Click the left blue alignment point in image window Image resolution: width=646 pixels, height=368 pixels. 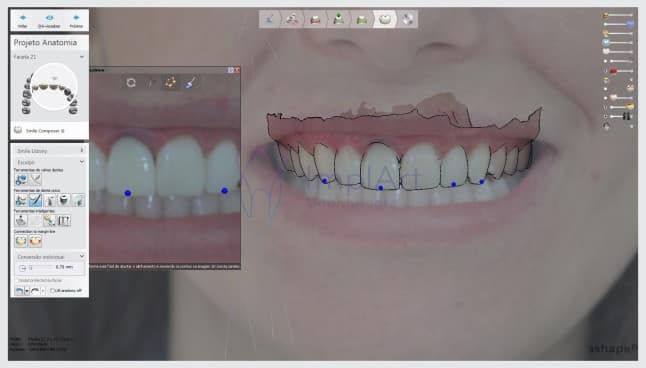(x=128, y=193)
